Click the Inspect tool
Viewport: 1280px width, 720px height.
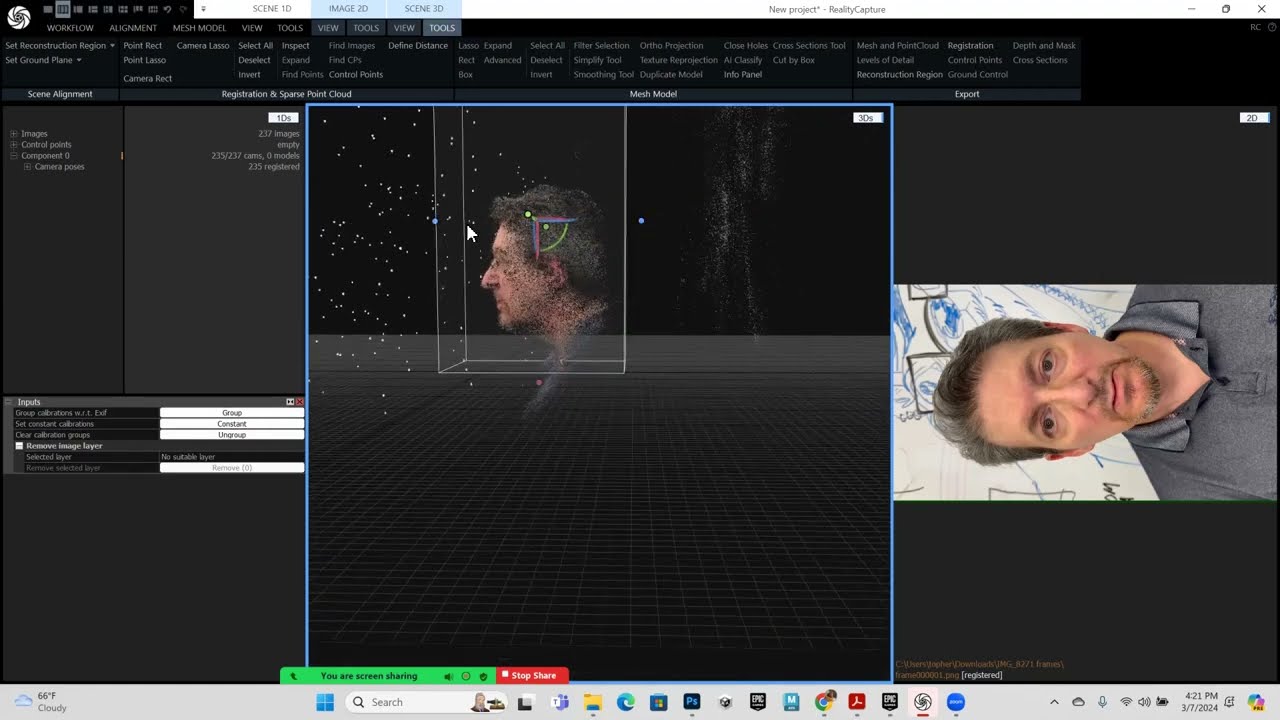click(295, 45)
